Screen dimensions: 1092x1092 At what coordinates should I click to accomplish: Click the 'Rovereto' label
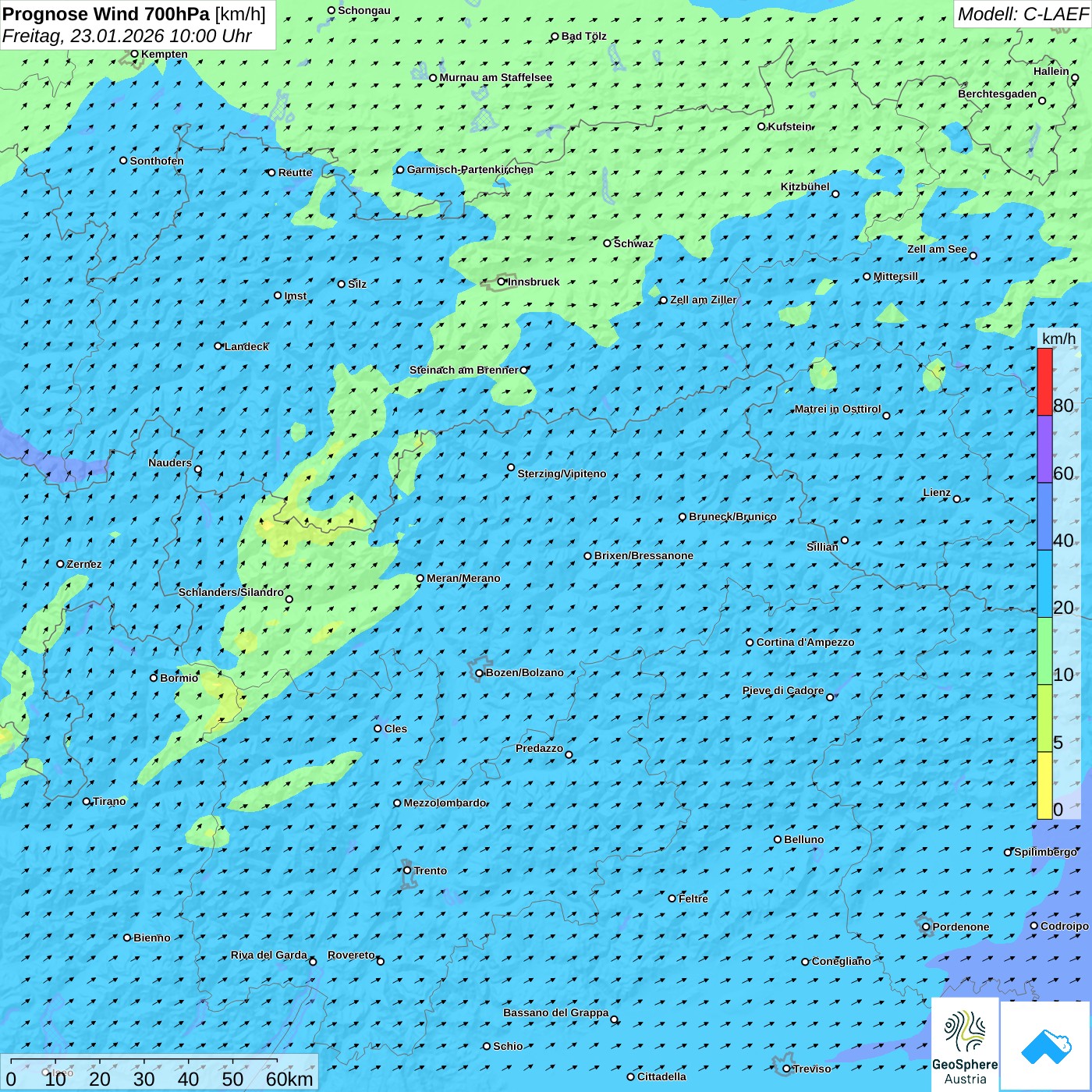351,955
